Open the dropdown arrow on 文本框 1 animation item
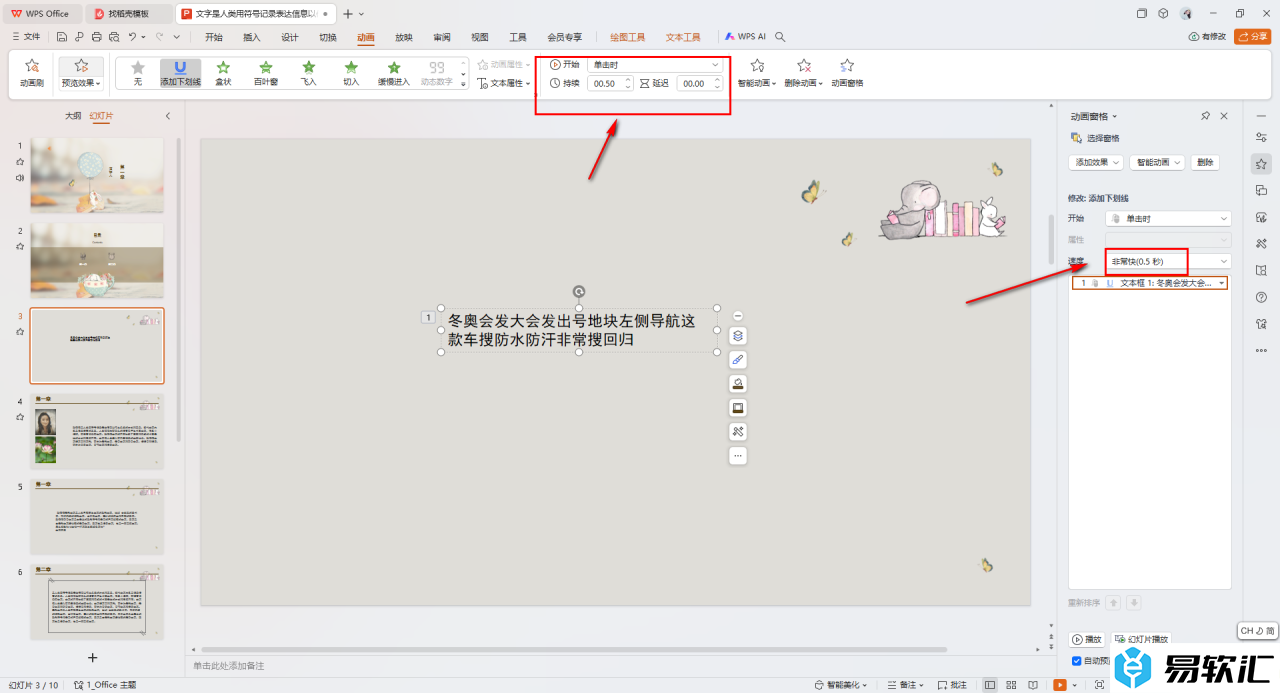Viewport: 1280px width, 693px height. tap(1222, 283)
